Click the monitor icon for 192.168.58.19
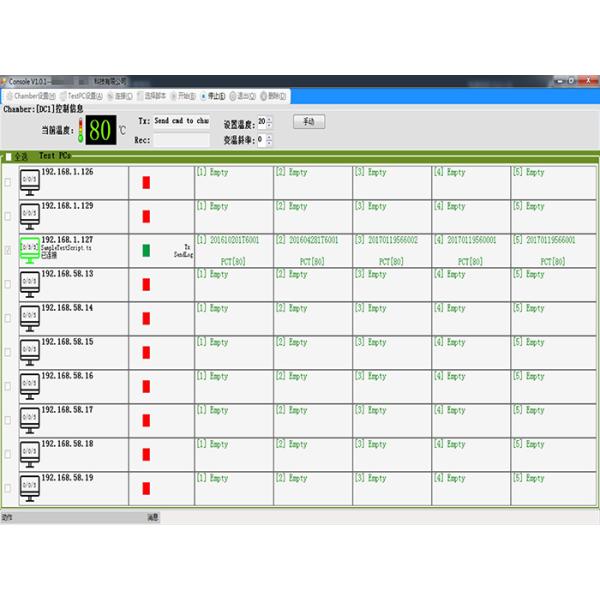 (x=30, y=490)
